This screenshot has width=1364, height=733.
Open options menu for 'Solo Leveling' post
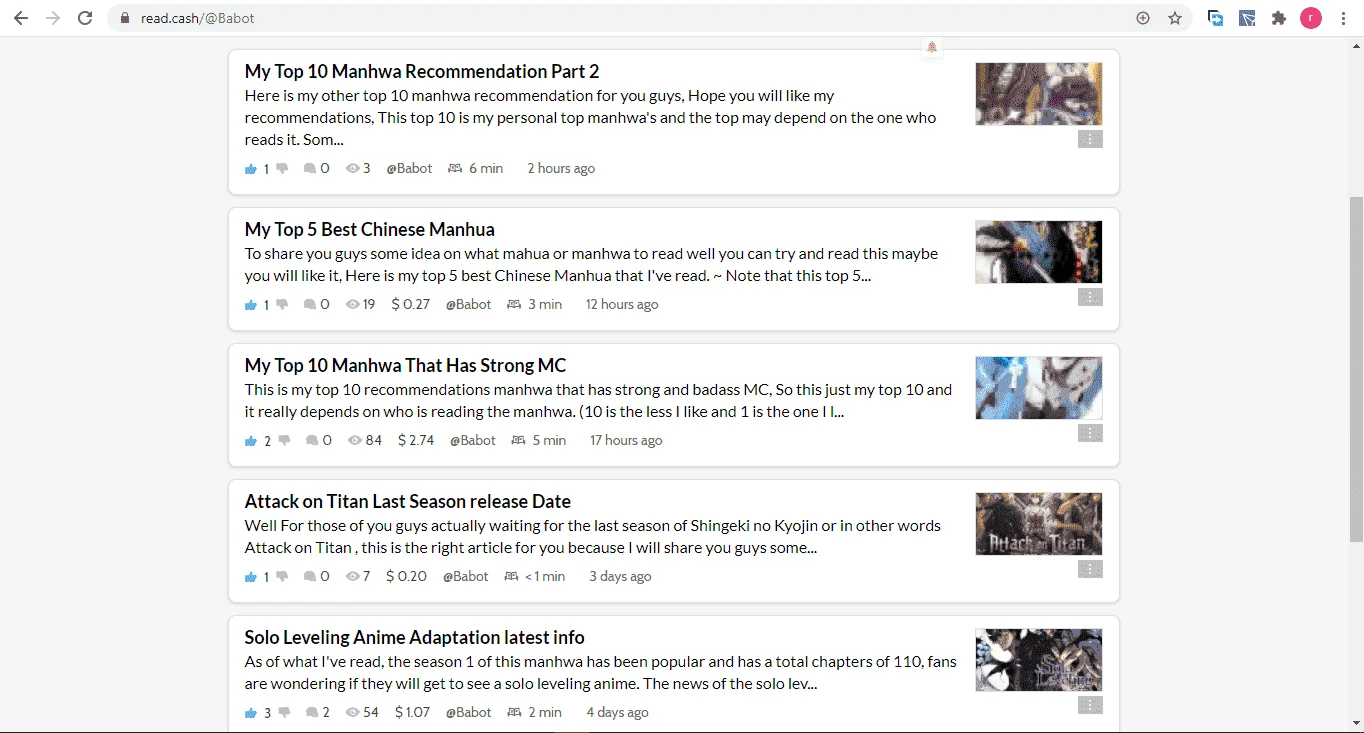[1090, 705]
